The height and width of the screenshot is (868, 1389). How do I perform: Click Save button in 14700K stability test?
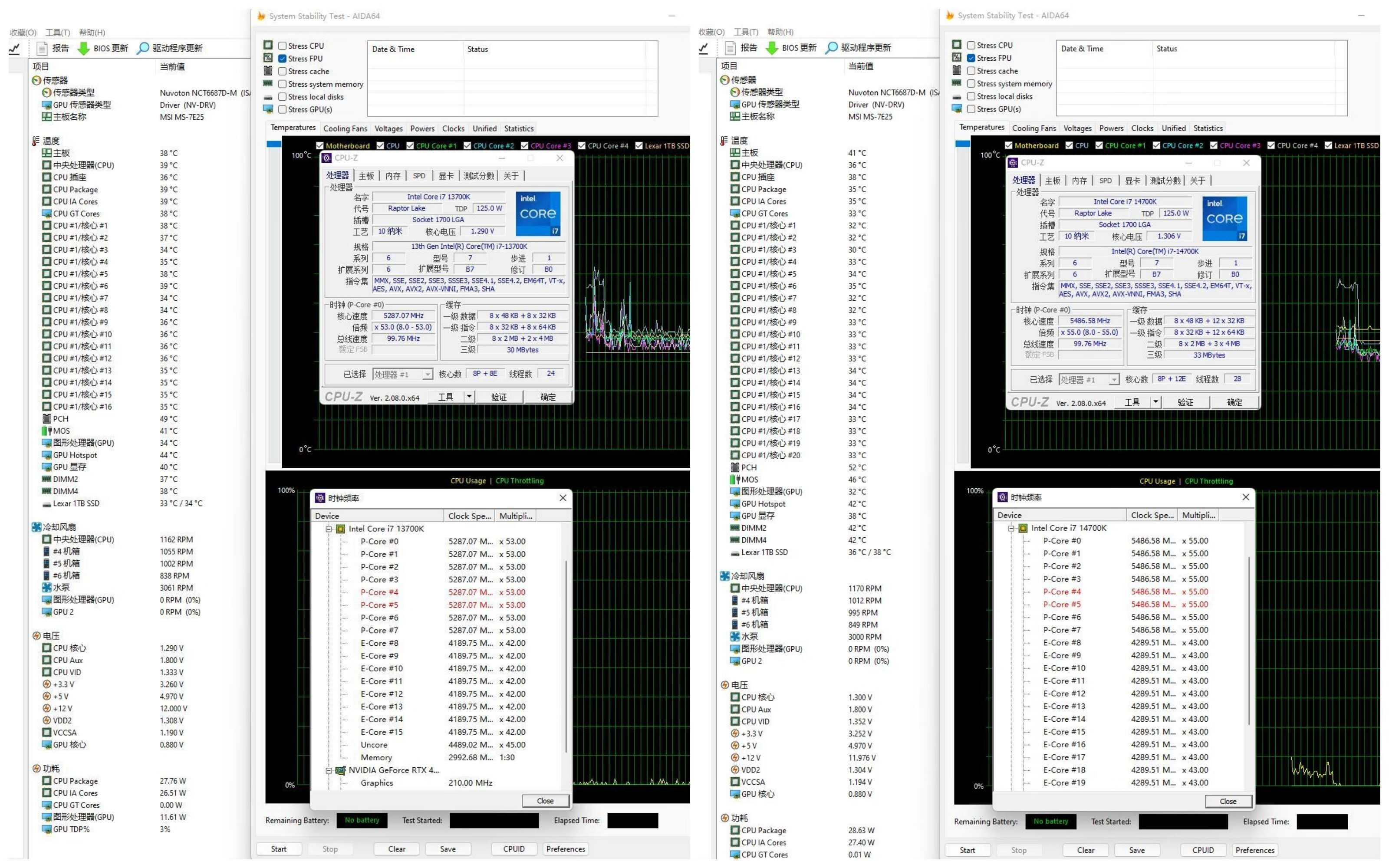pyautogui.click(x=1136, y=850)
